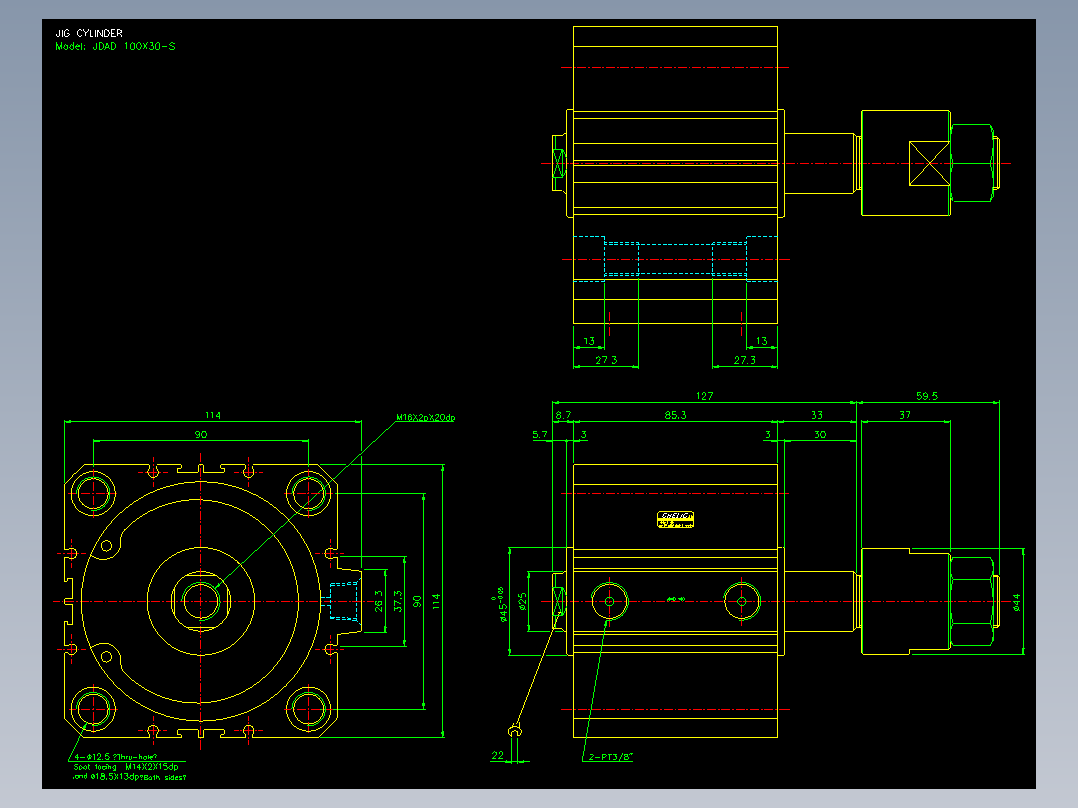Select the 'Model: JDAD 100X30-S' label

tap(116, 47)
